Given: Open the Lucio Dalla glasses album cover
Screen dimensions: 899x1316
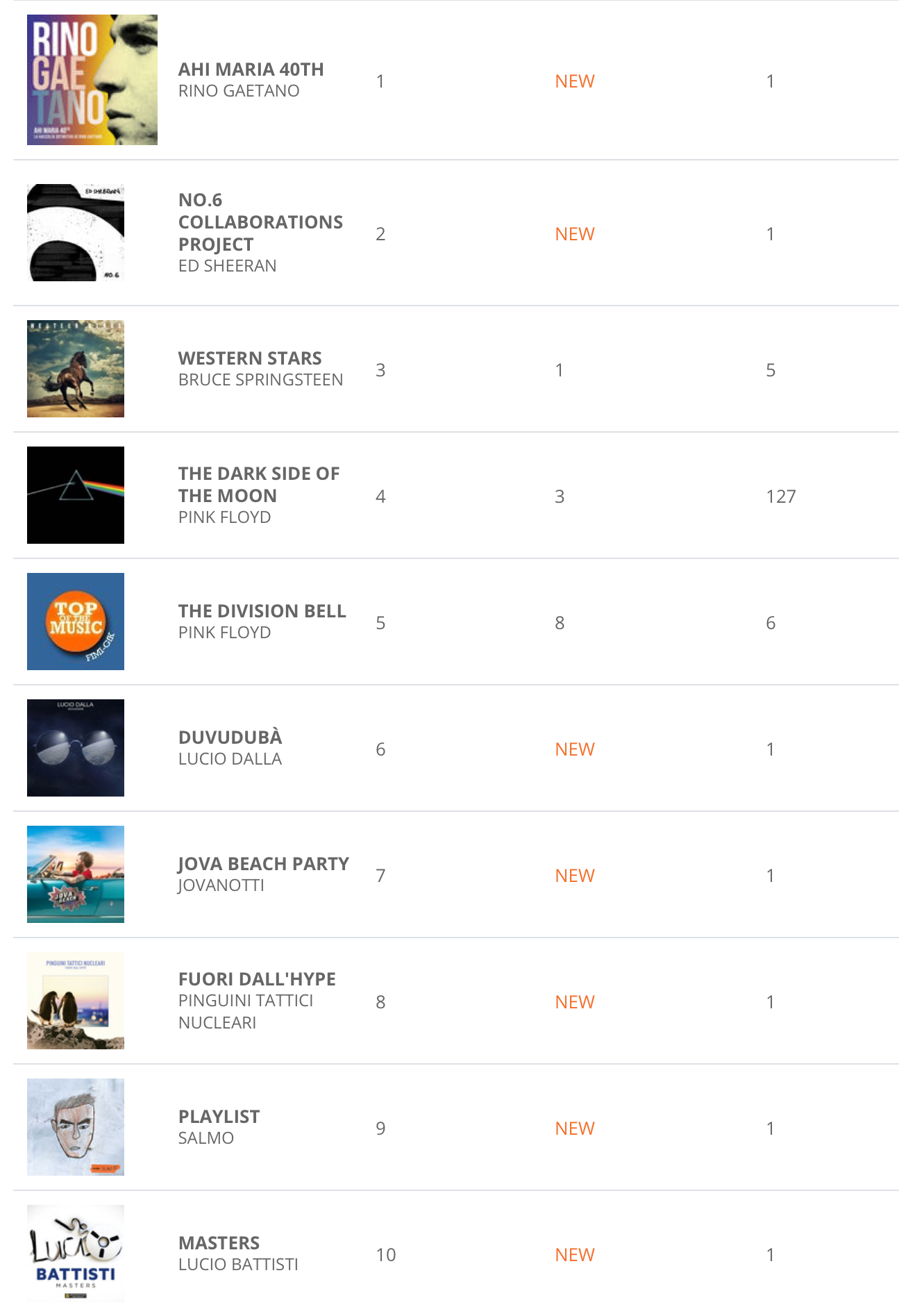Looking at the screenshot, I should (x=76, y=748).
